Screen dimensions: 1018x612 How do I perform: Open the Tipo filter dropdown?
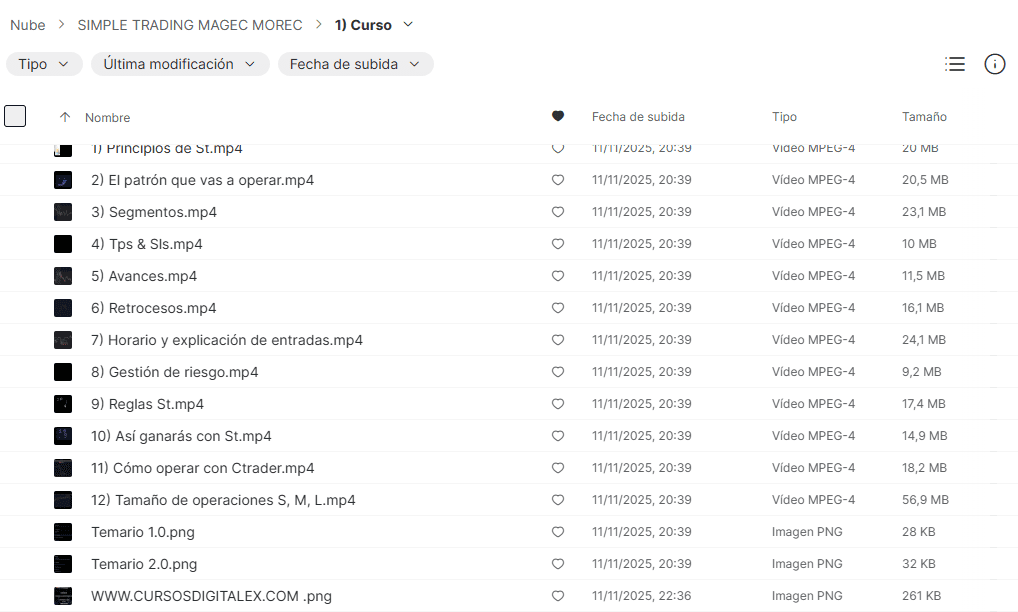(x=44, y=64)
